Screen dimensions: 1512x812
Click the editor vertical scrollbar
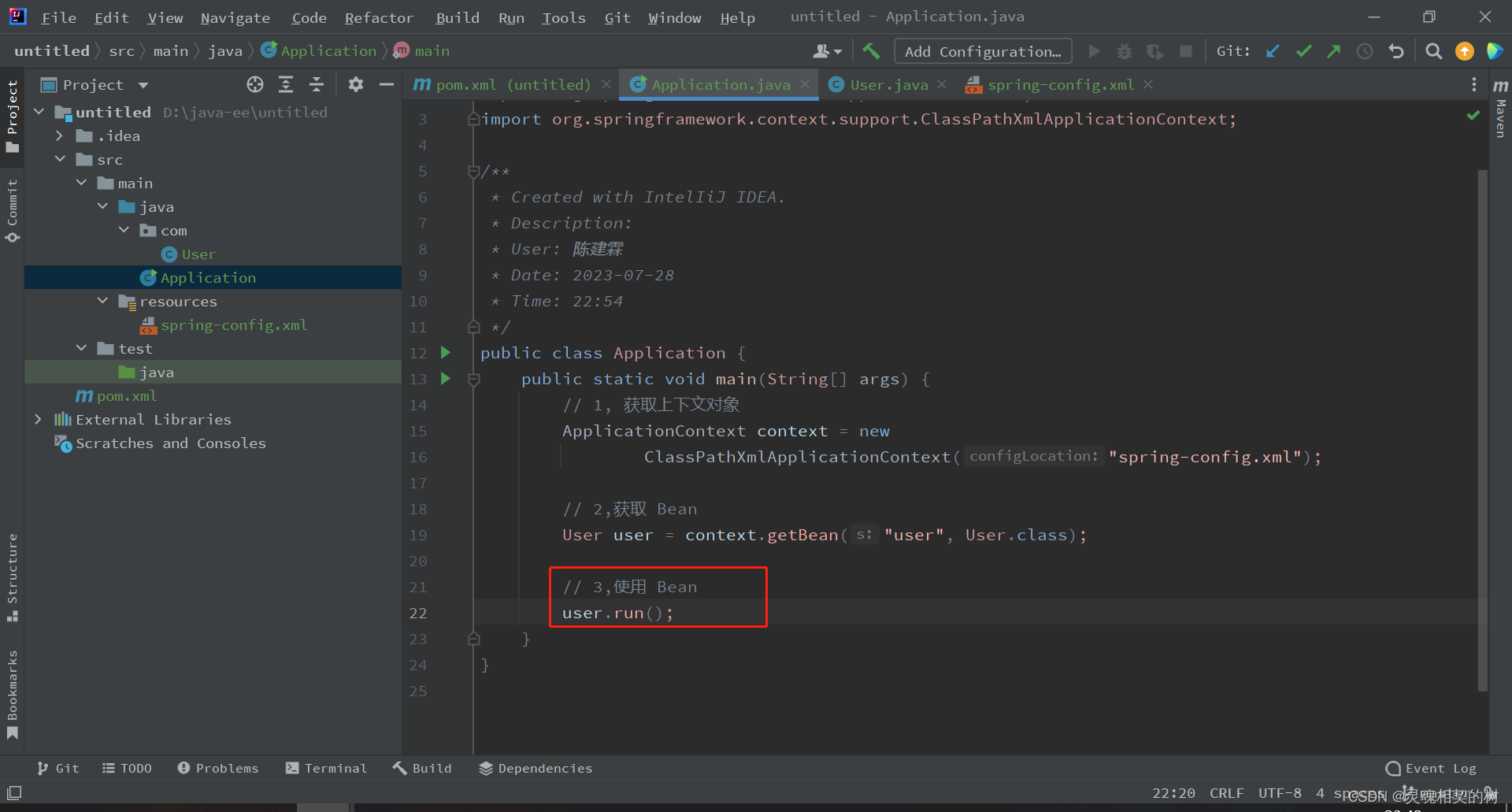point(1483,429)
